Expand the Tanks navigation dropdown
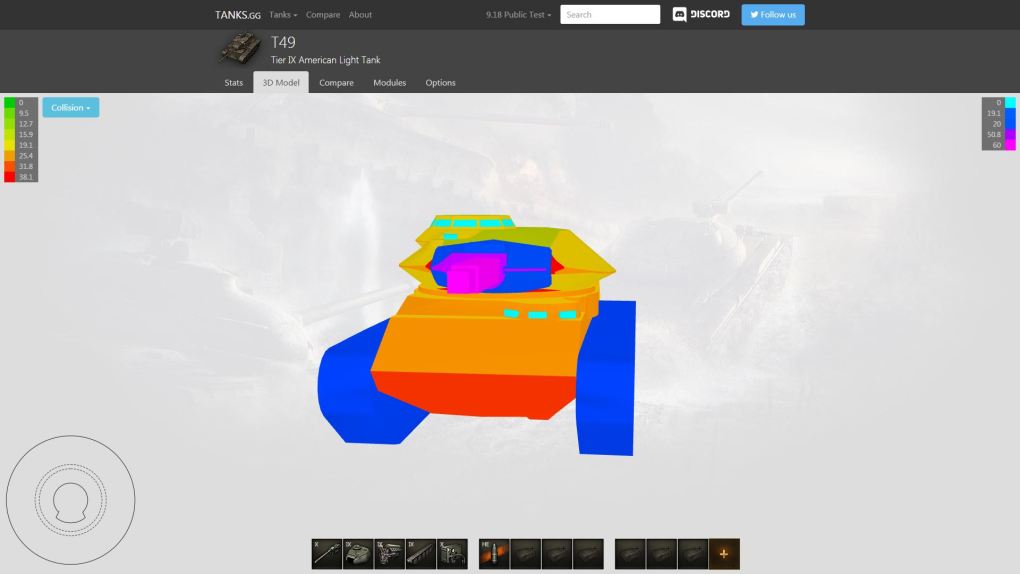1020x574 pixels. 283,15
